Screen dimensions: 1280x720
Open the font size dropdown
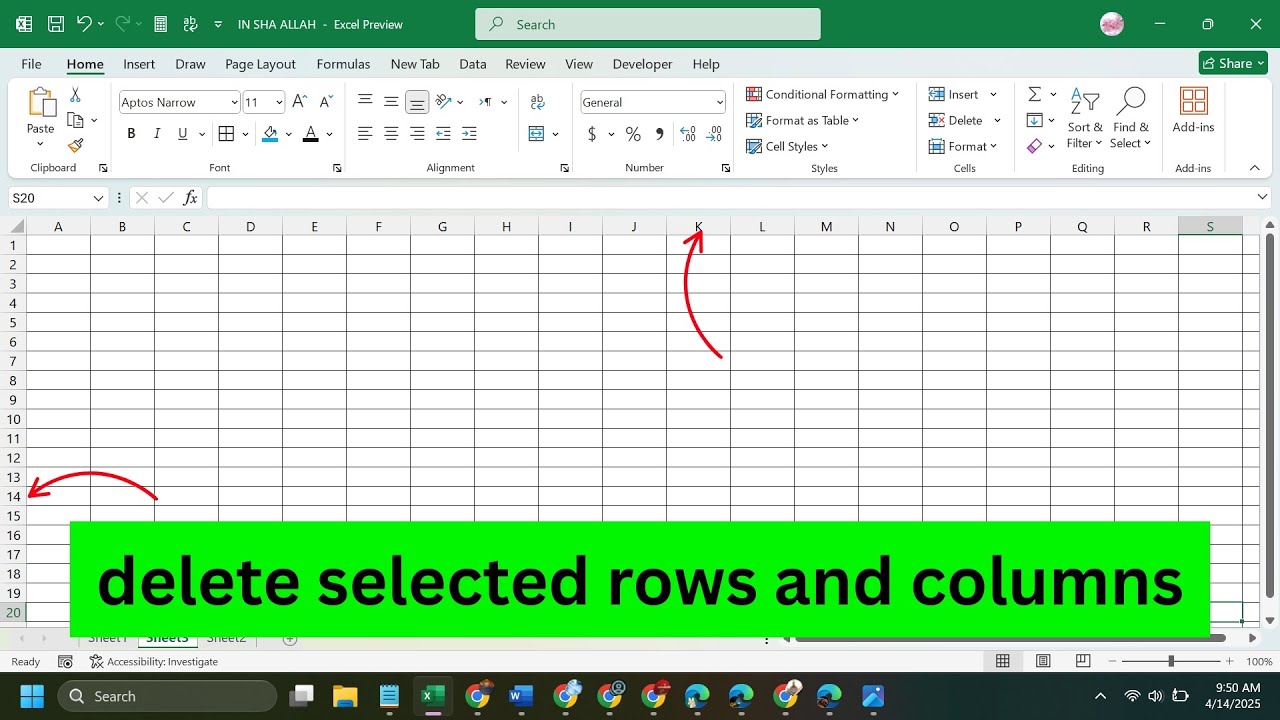click(x=279, y=102)
